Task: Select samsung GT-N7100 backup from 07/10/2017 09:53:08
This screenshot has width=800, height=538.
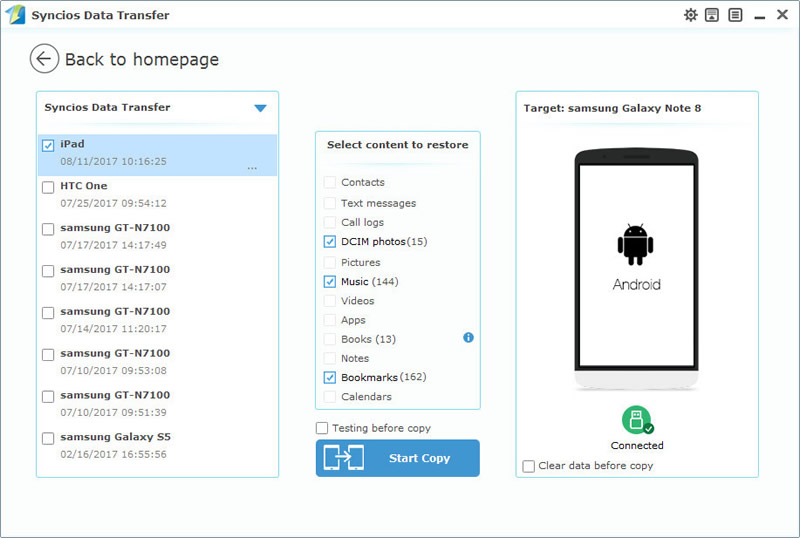Action: (48, 355)
